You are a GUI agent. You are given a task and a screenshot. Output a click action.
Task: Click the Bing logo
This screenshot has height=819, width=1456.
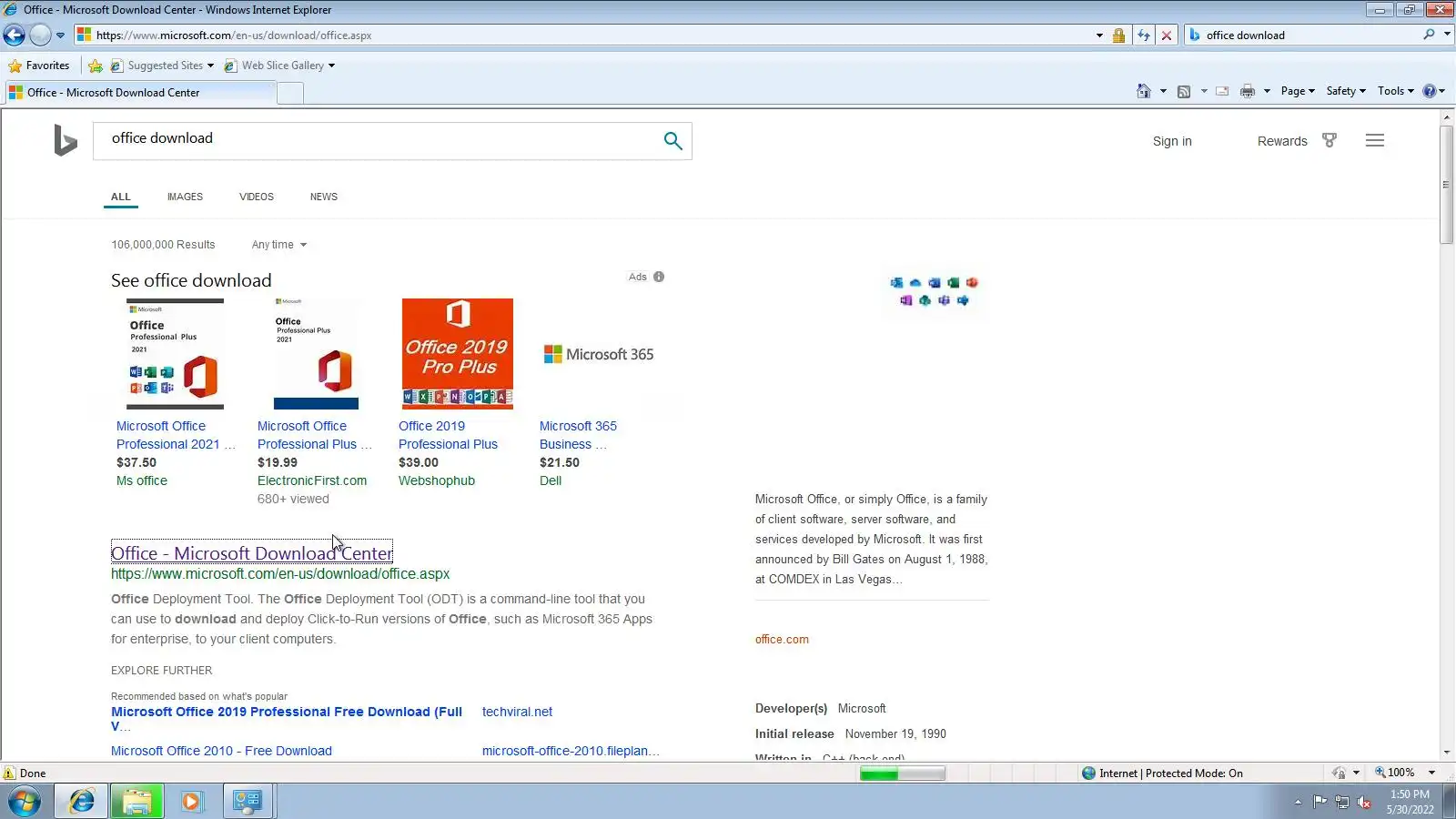66,140
